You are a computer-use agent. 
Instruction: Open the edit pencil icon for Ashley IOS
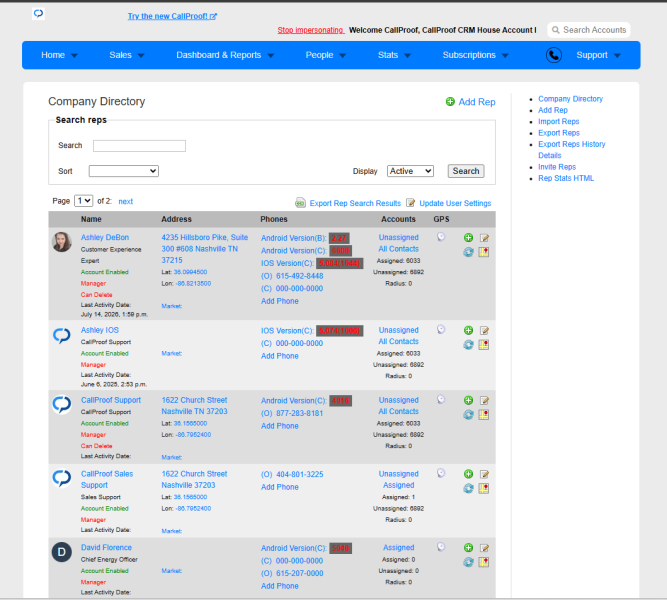tap(484, 330)
